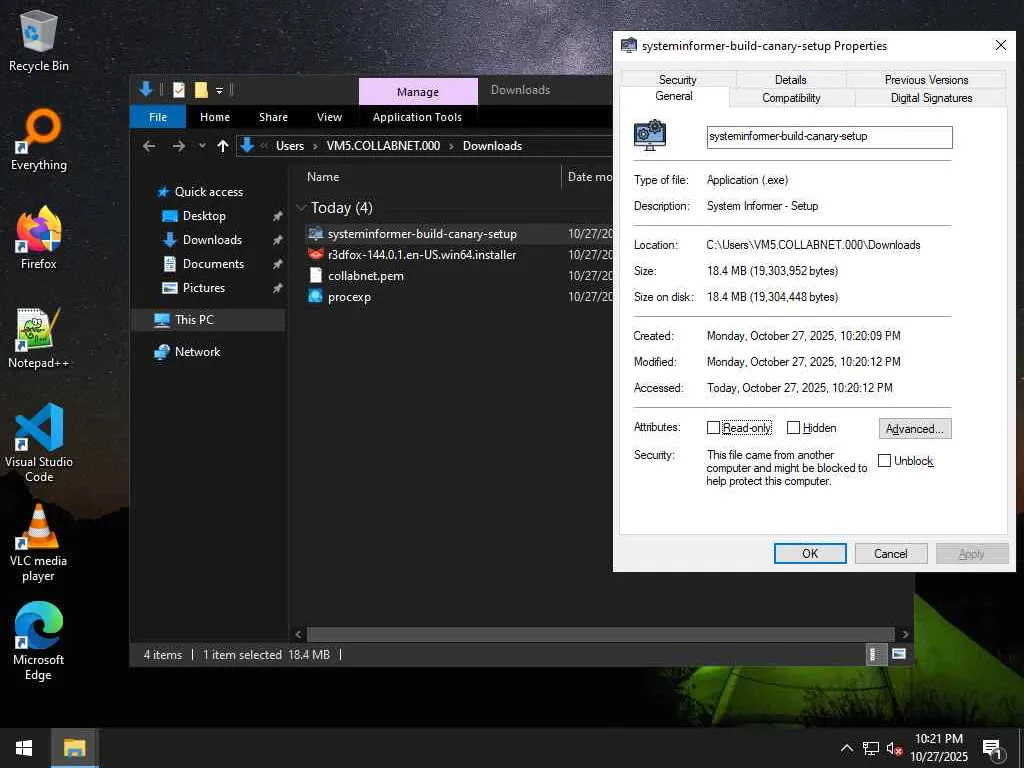Select Desktop in navigation pane
The height and width of the screenshot is (768, 1024).
click(204, 216)
